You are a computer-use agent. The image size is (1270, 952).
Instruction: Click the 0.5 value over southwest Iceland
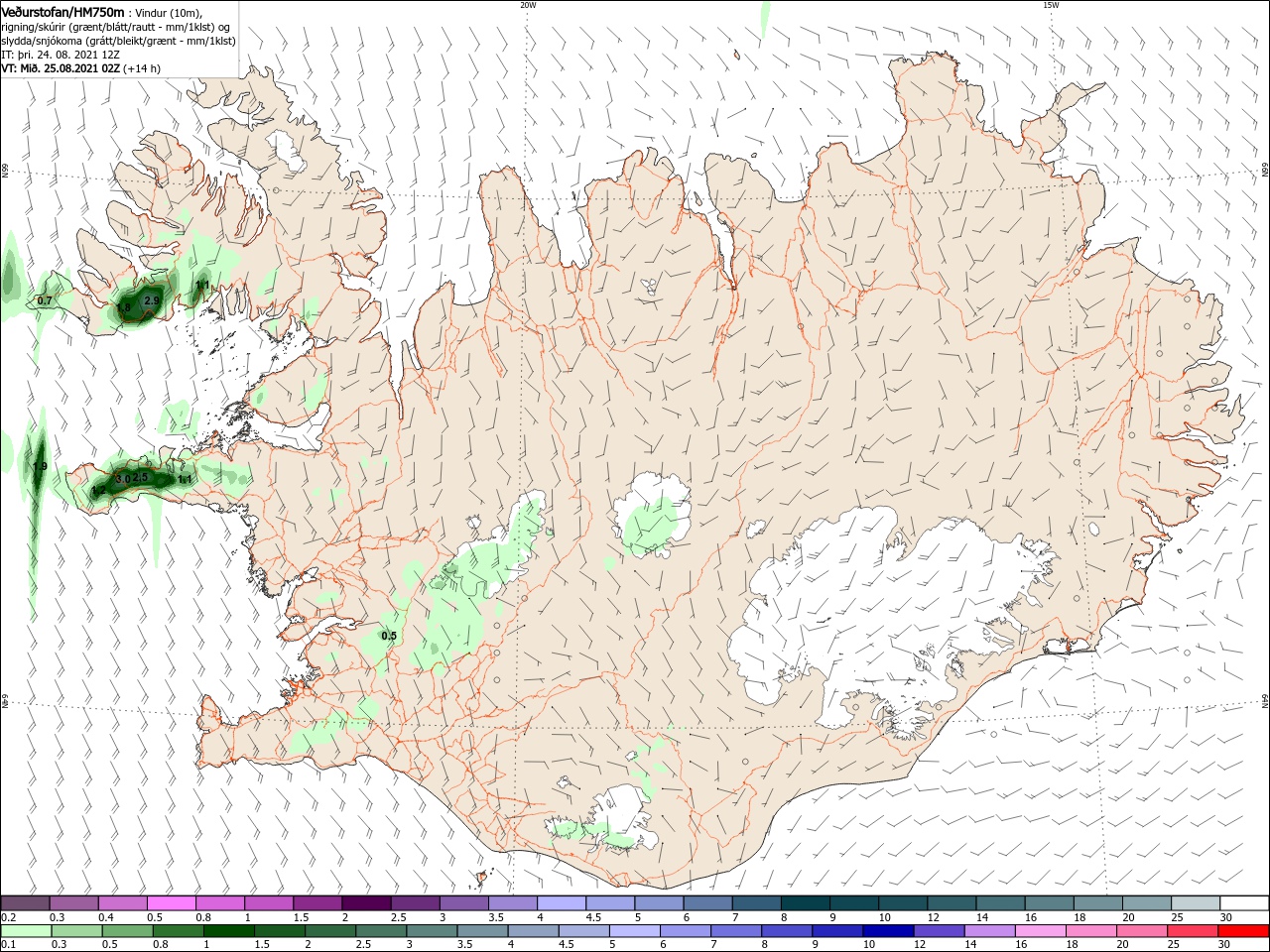tap(389, 636)
